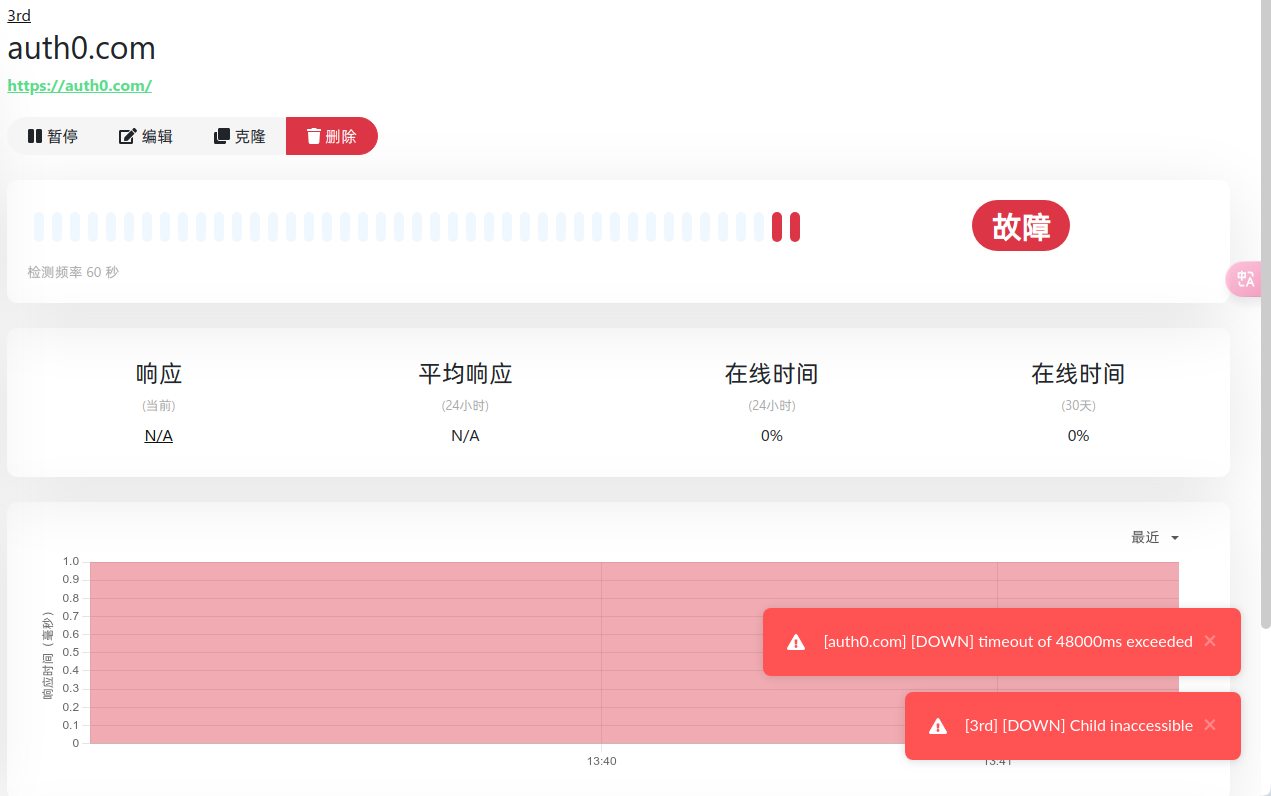Click the N/A current response value

(x=159, y=436)
